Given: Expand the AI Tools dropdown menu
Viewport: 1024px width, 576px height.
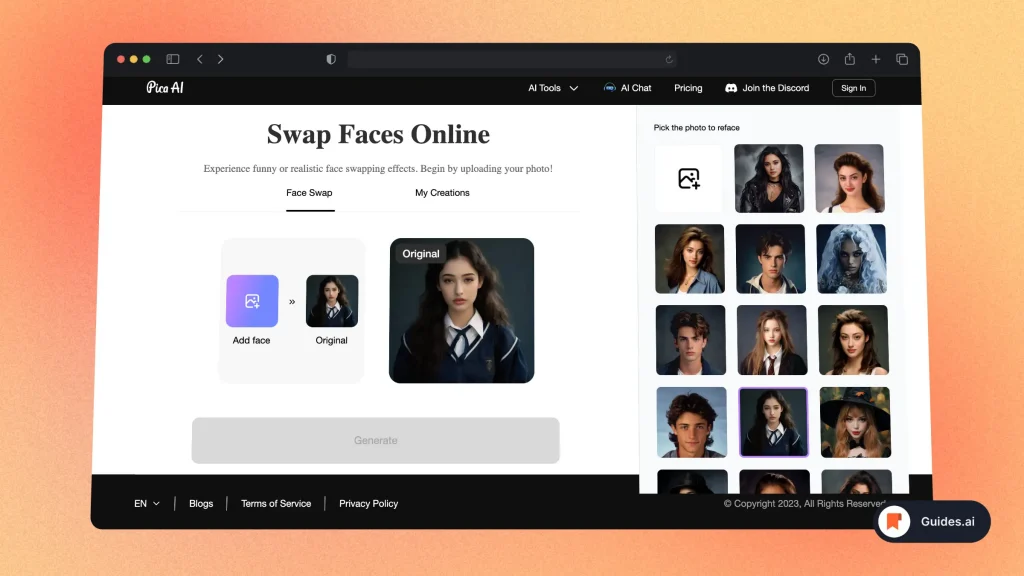Looking at the screenshot, I should point(553,88).
